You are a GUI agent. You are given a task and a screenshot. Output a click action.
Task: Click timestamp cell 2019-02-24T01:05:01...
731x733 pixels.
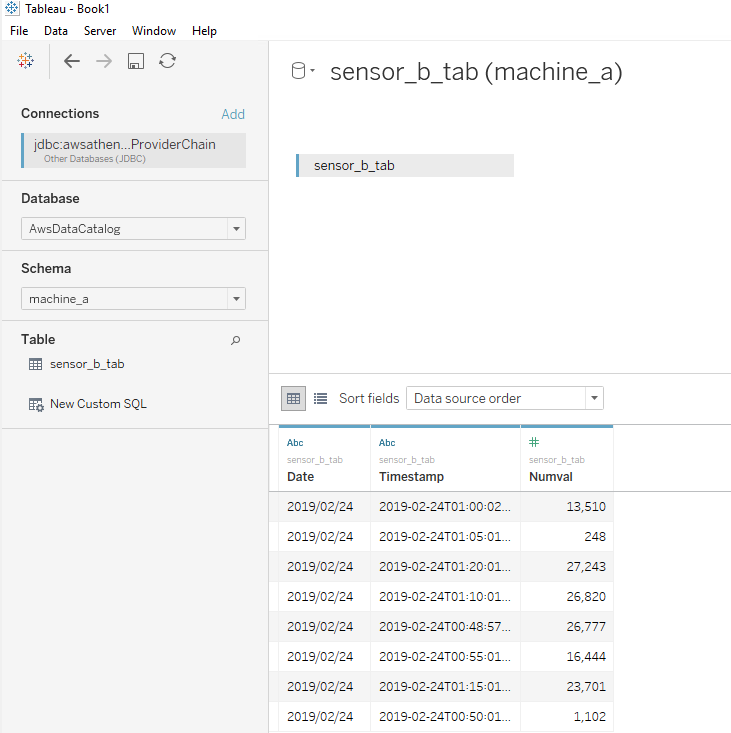click(x=445, y=537)
